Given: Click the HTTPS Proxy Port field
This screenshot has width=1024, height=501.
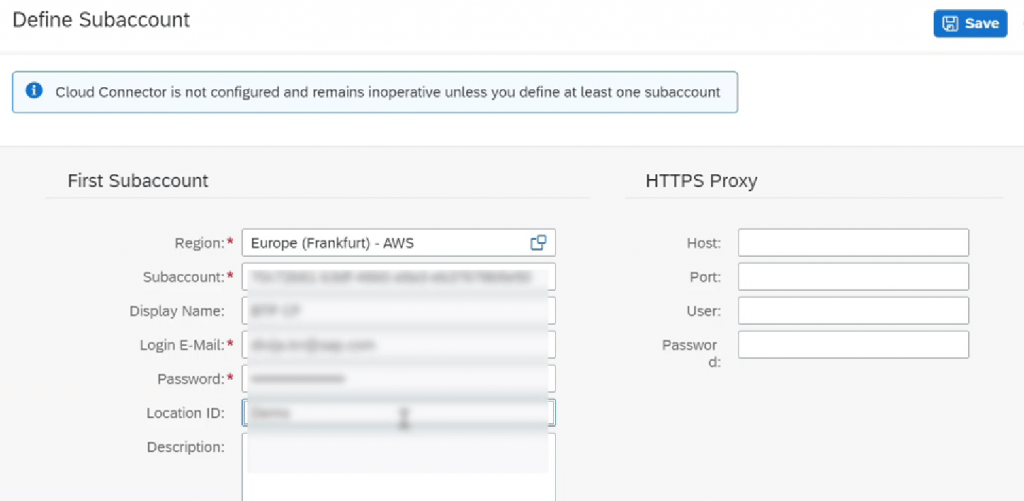Looking at the screenshot, I should [854, 277].
